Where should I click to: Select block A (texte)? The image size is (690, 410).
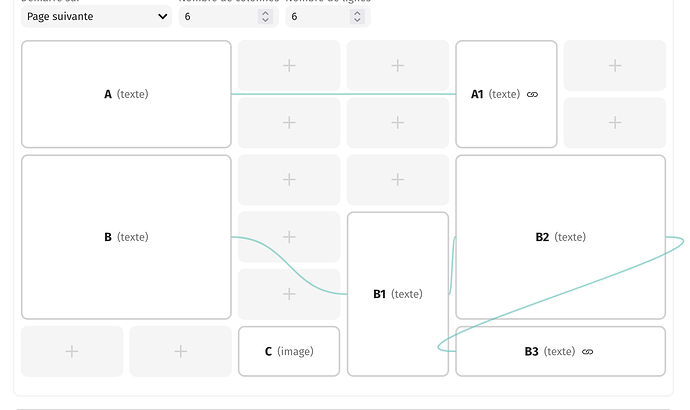(x=126, y=94)
